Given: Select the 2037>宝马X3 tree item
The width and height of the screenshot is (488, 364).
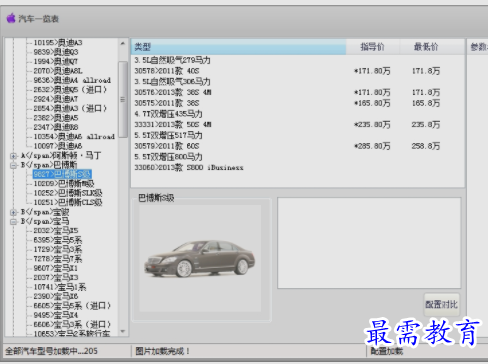Looking at the screenshot, I should [56, 277].
